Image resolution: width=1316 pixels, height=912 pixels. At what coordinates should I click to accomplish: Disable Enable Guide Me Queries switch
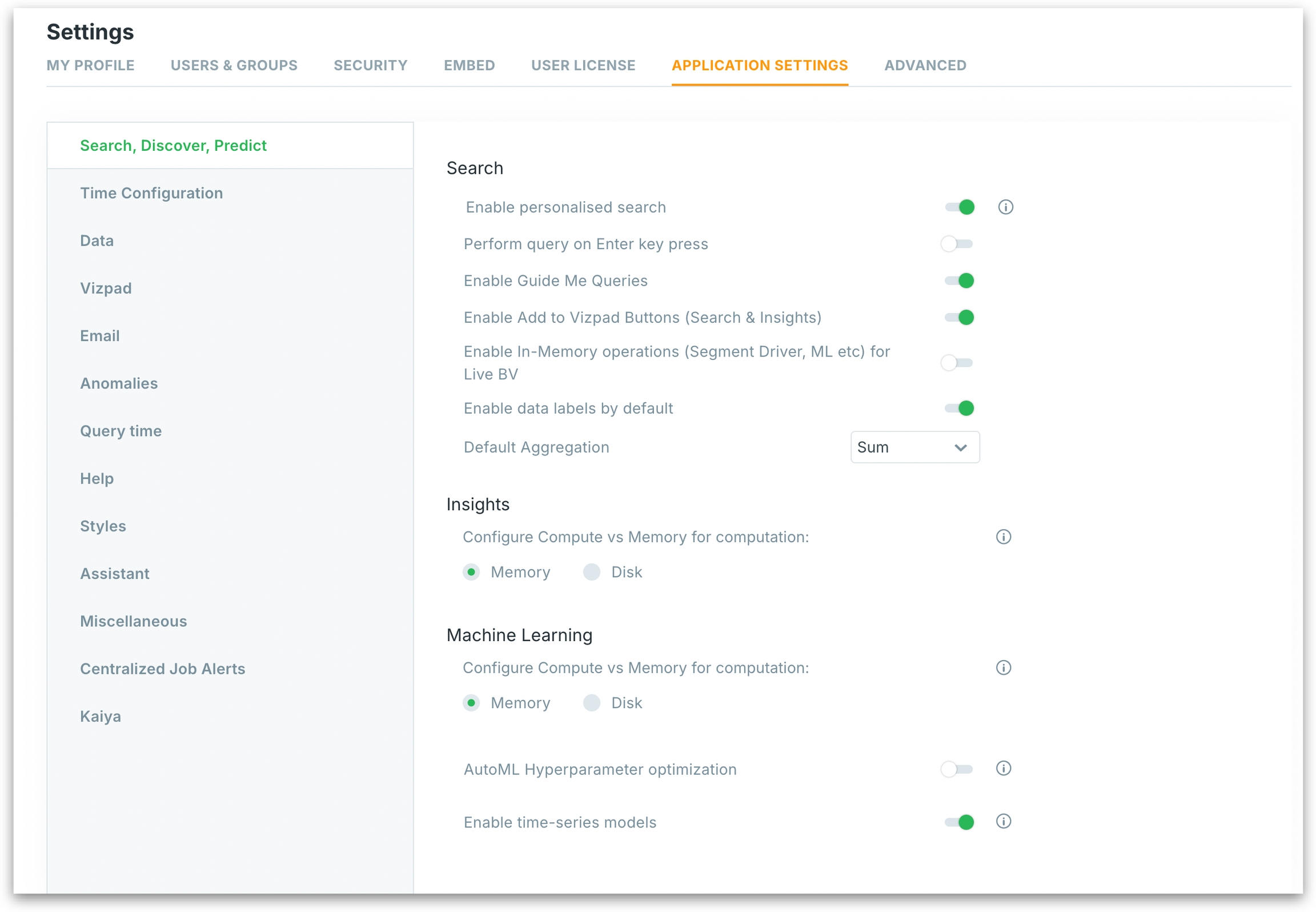(x=959, y=281)
